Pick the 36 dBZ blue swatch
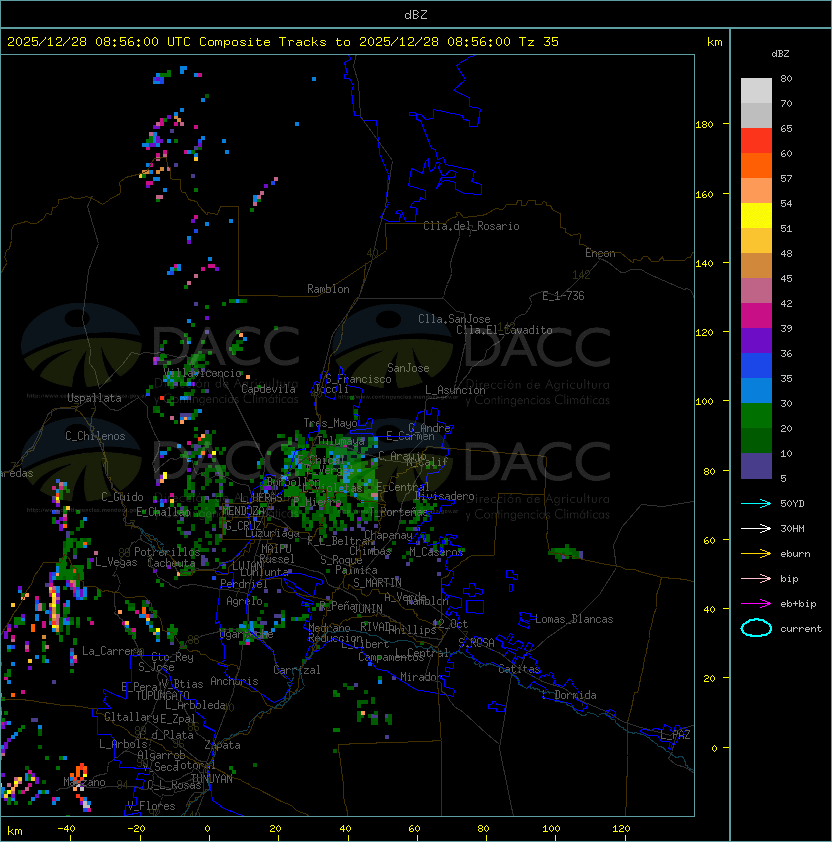The height and width of the screenshot is (842, 832). tap(756, 366)
